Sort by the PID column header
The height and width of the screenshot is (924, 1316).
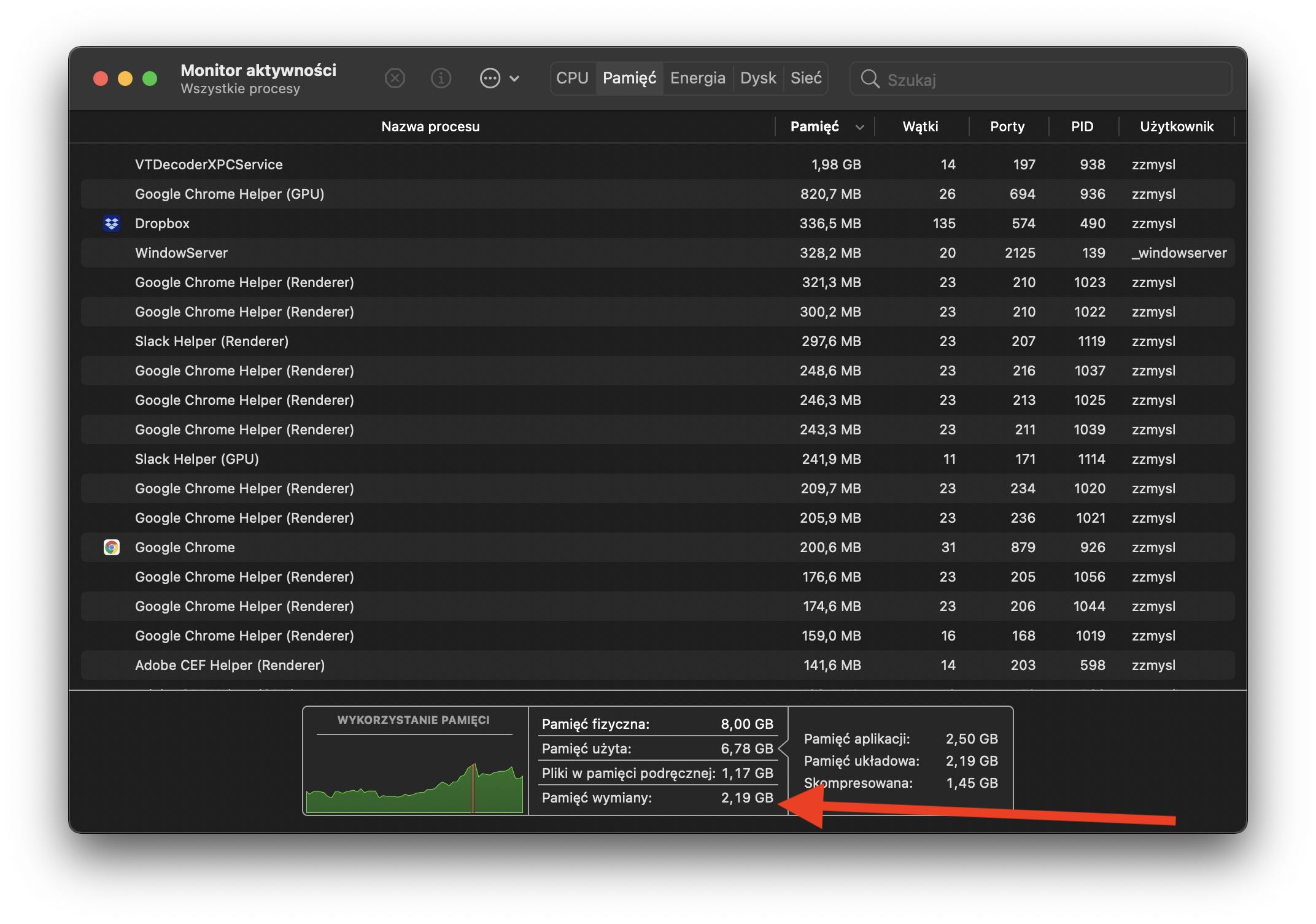tap(1083, 126)
